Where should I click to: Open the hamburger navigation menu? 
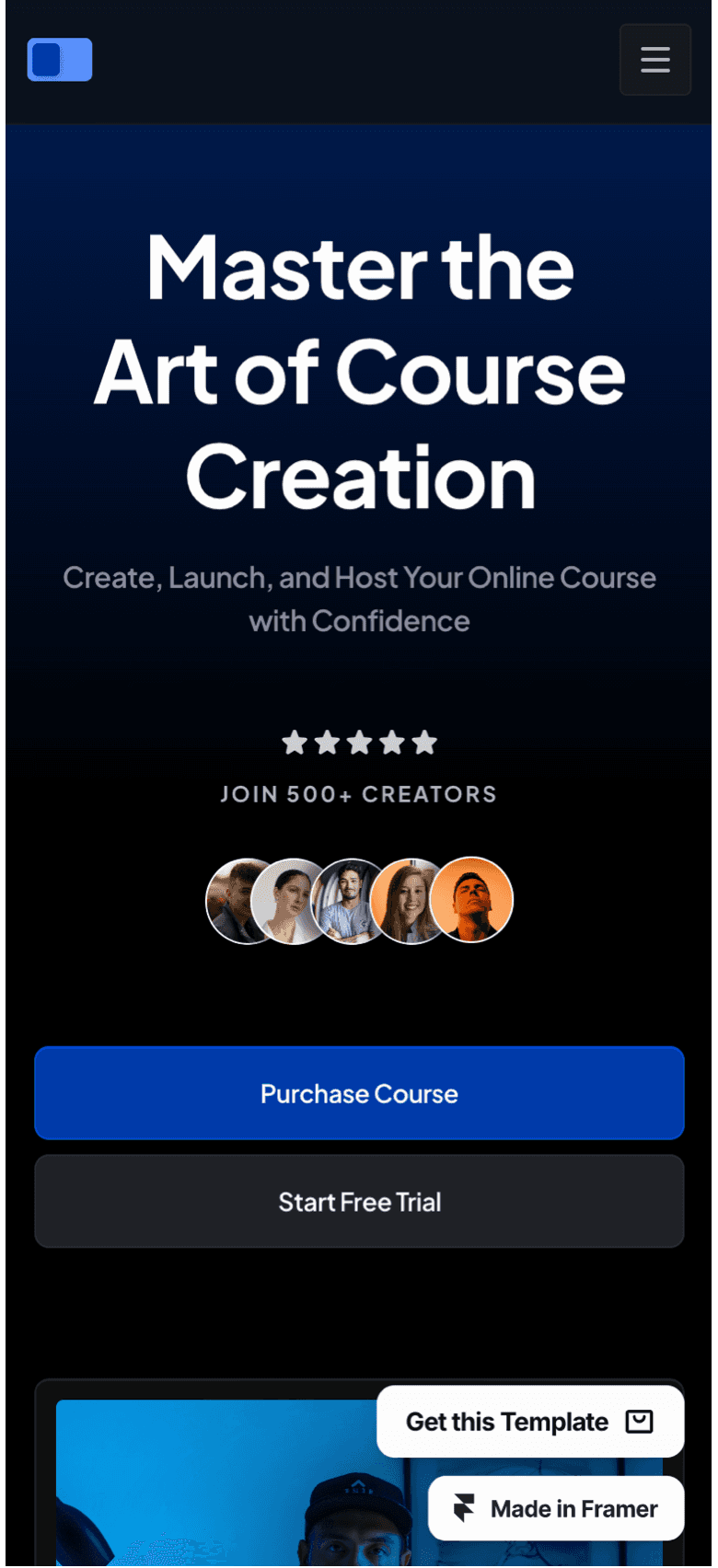[654, 60]
